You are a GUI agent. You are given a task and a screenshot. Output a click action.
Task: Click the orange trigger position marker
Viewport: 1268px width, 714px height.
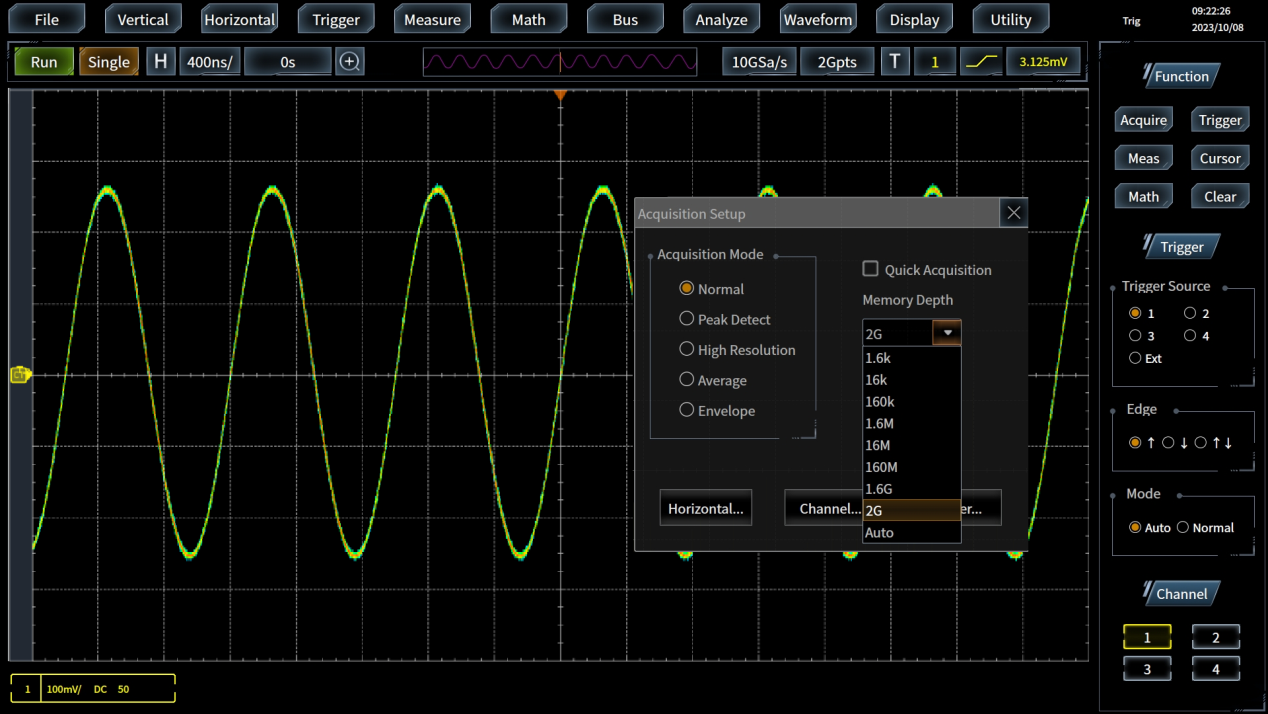(561, 95)
